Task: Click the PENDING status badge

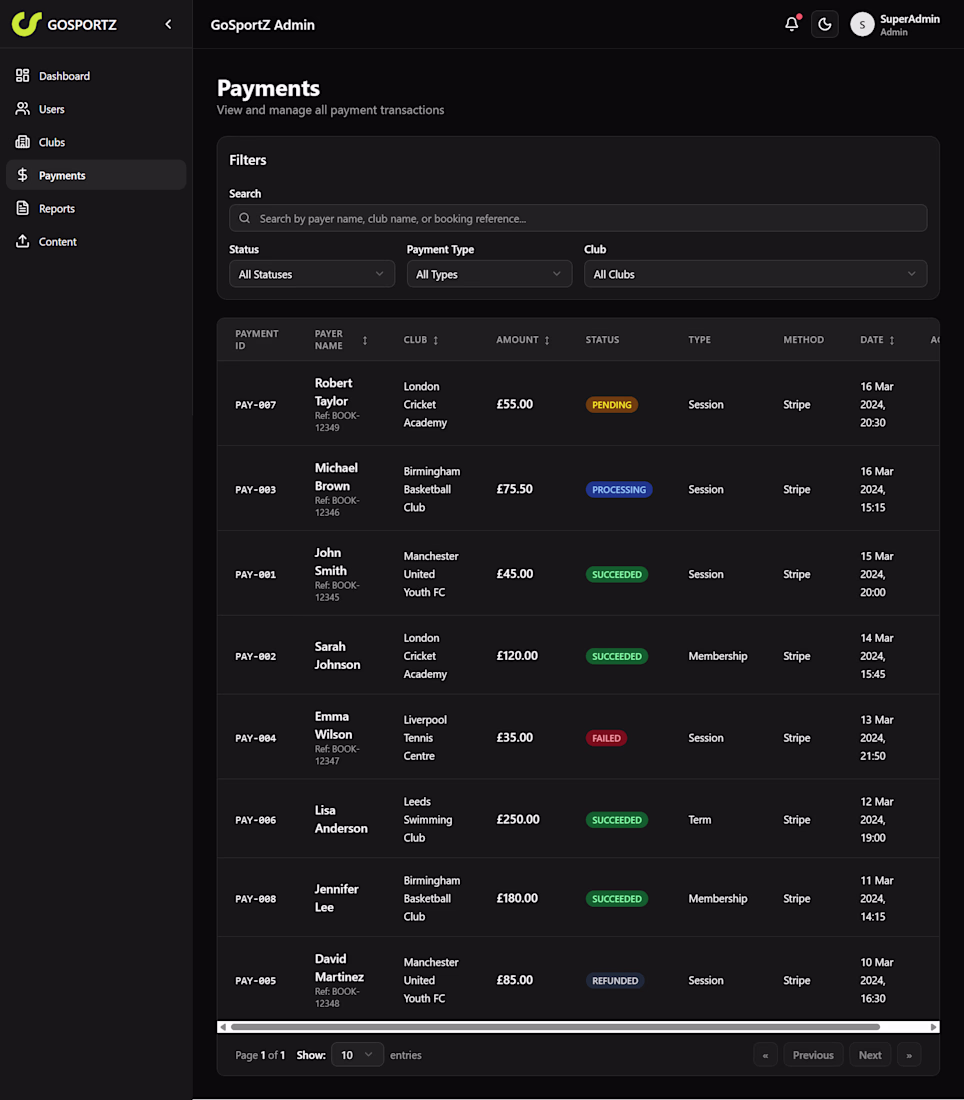Action: click(x=612, y=405)
